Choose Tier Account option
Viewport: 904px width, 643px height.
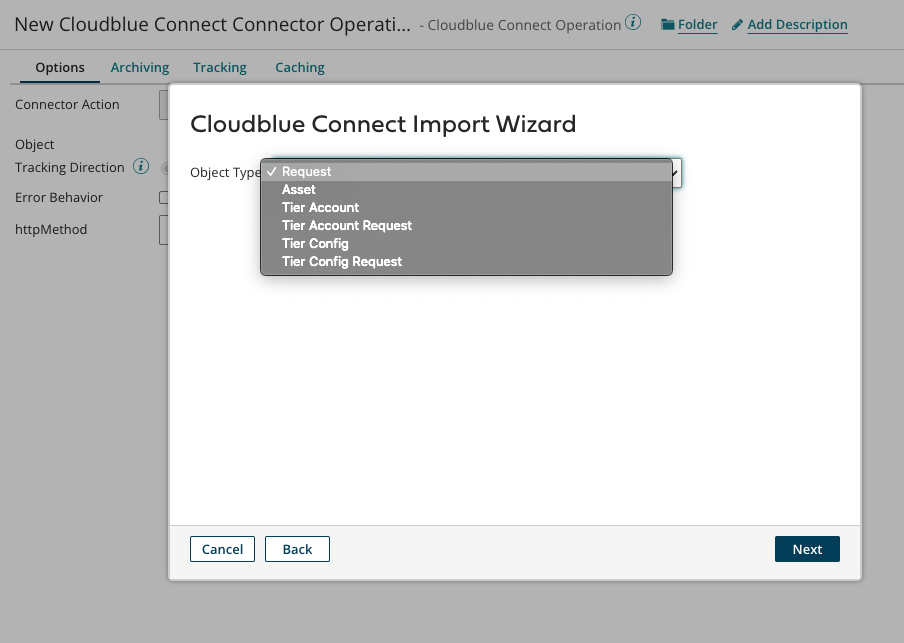tap(466, 207)
